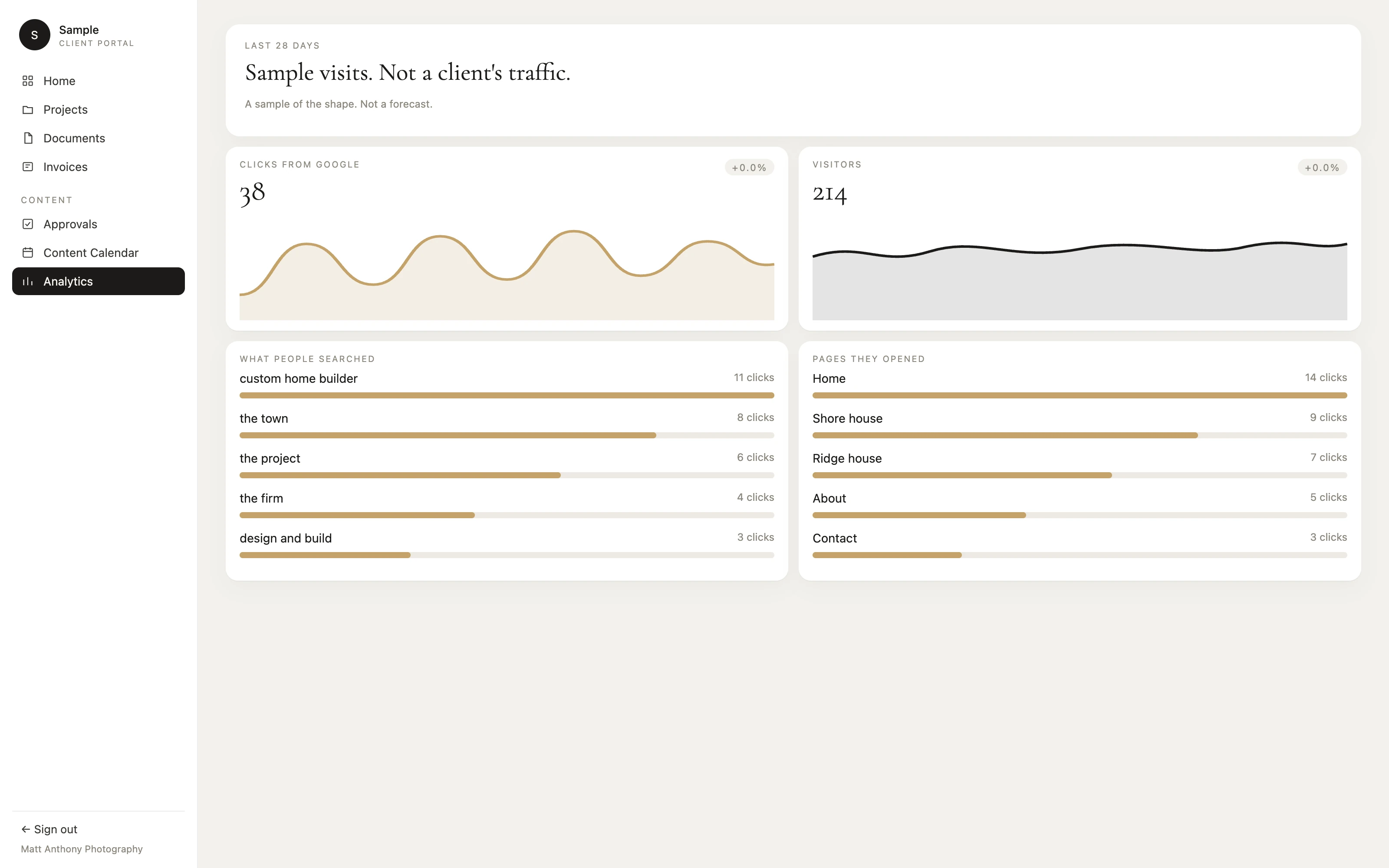Click 'design and build' search term

click(286, 538)
